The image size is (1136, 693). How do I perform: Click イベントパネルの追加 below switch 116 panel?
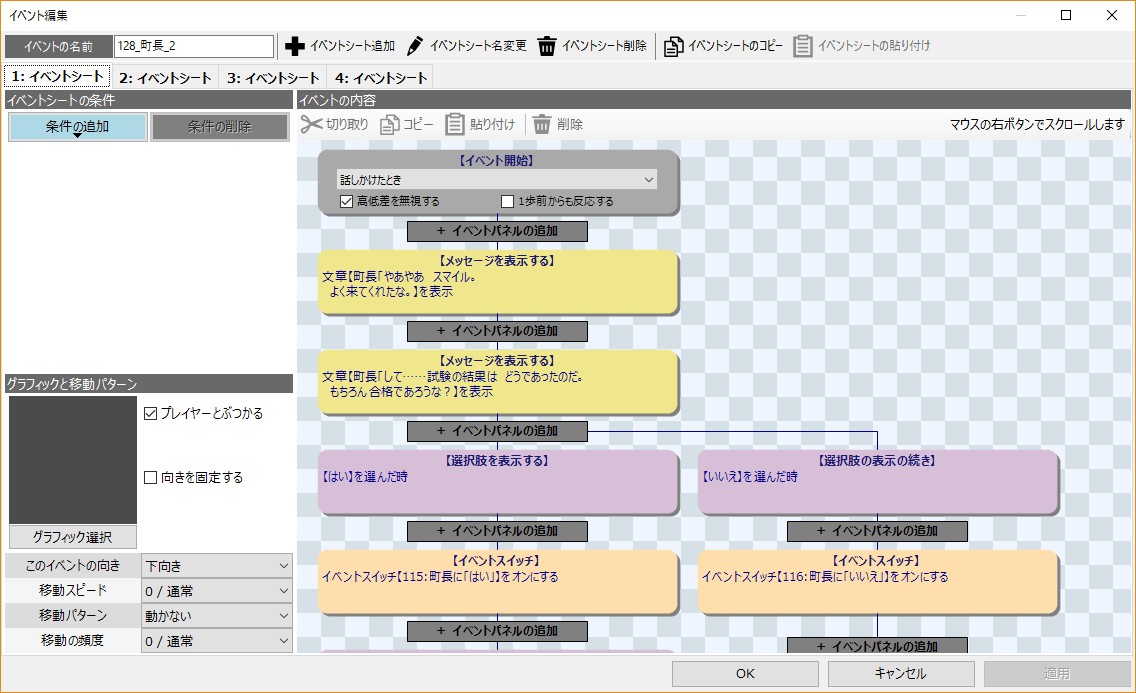(x=877, y=645)
